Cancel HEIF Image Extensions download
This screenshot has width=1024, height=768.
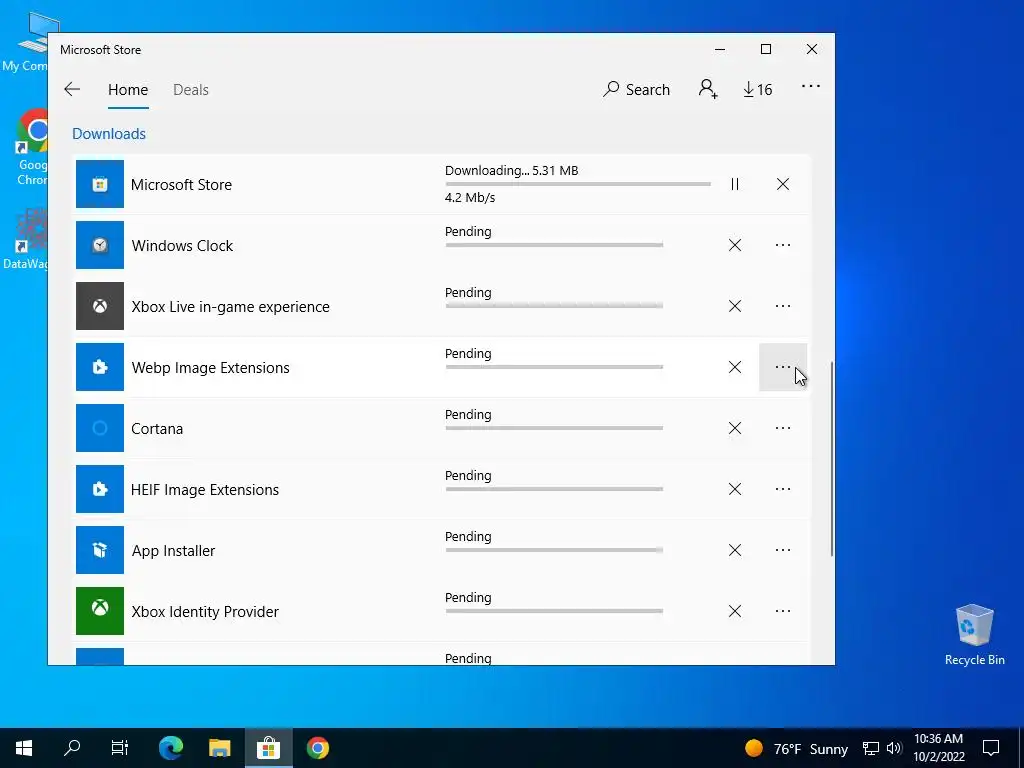(735, 489)
